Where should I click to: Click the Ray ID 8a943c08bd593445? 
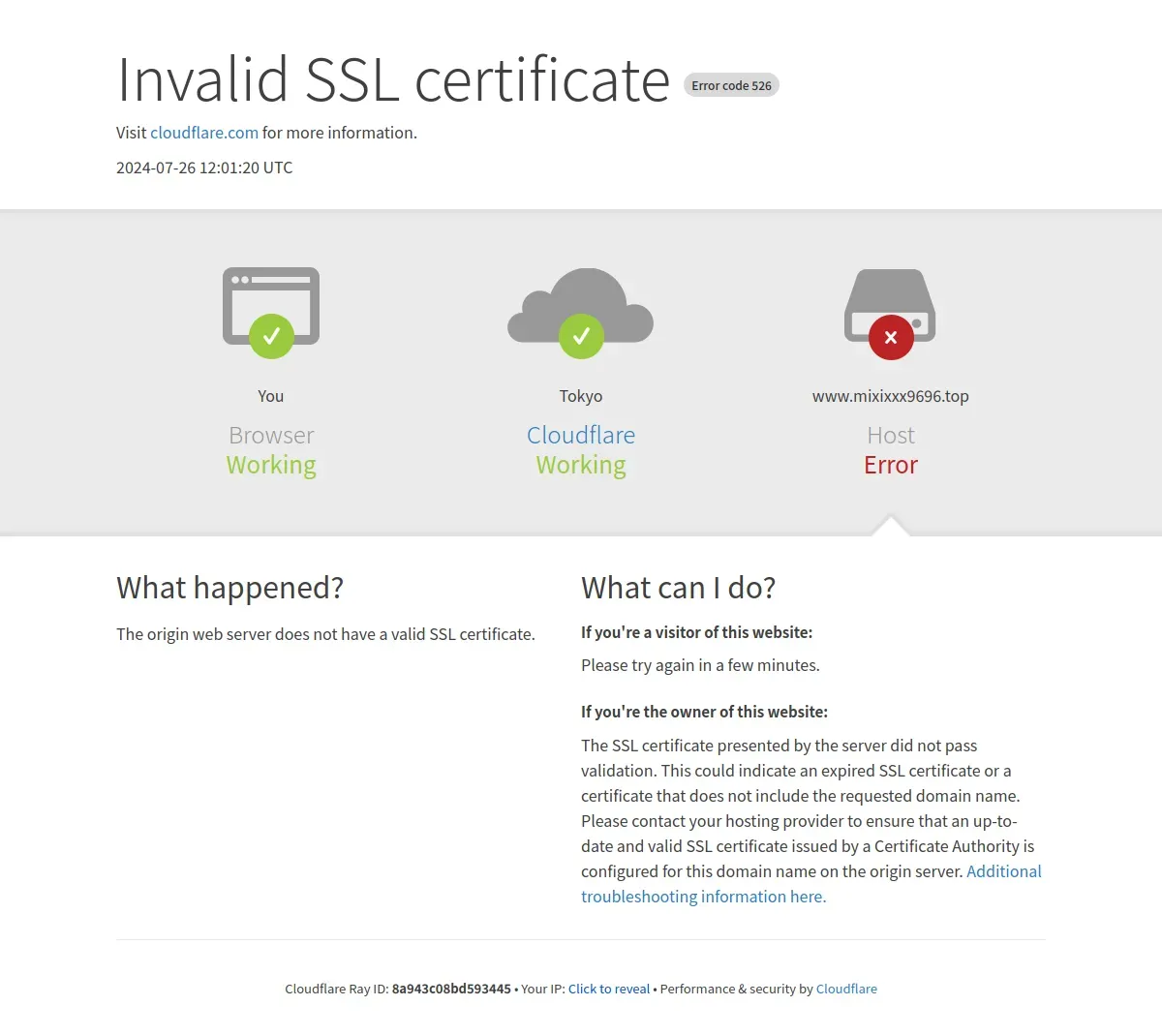coord(451,989)
